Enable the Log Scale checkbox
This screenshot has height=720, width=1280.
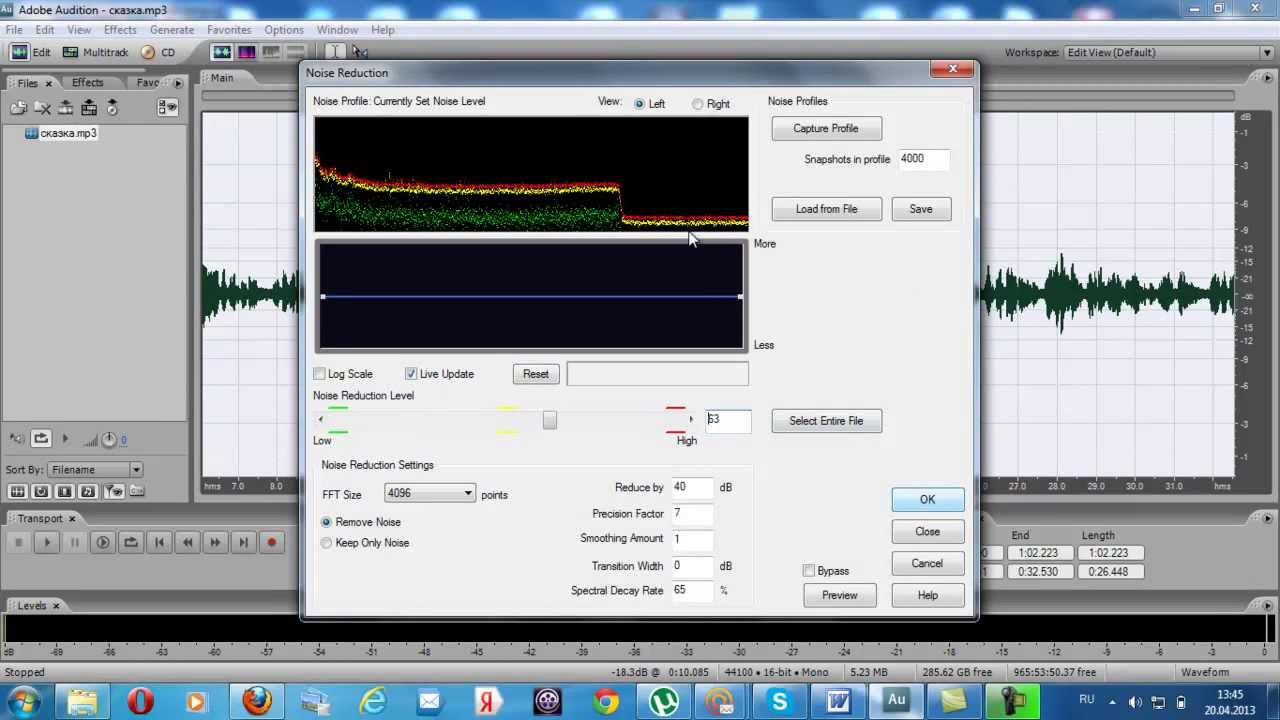(320, 374)
